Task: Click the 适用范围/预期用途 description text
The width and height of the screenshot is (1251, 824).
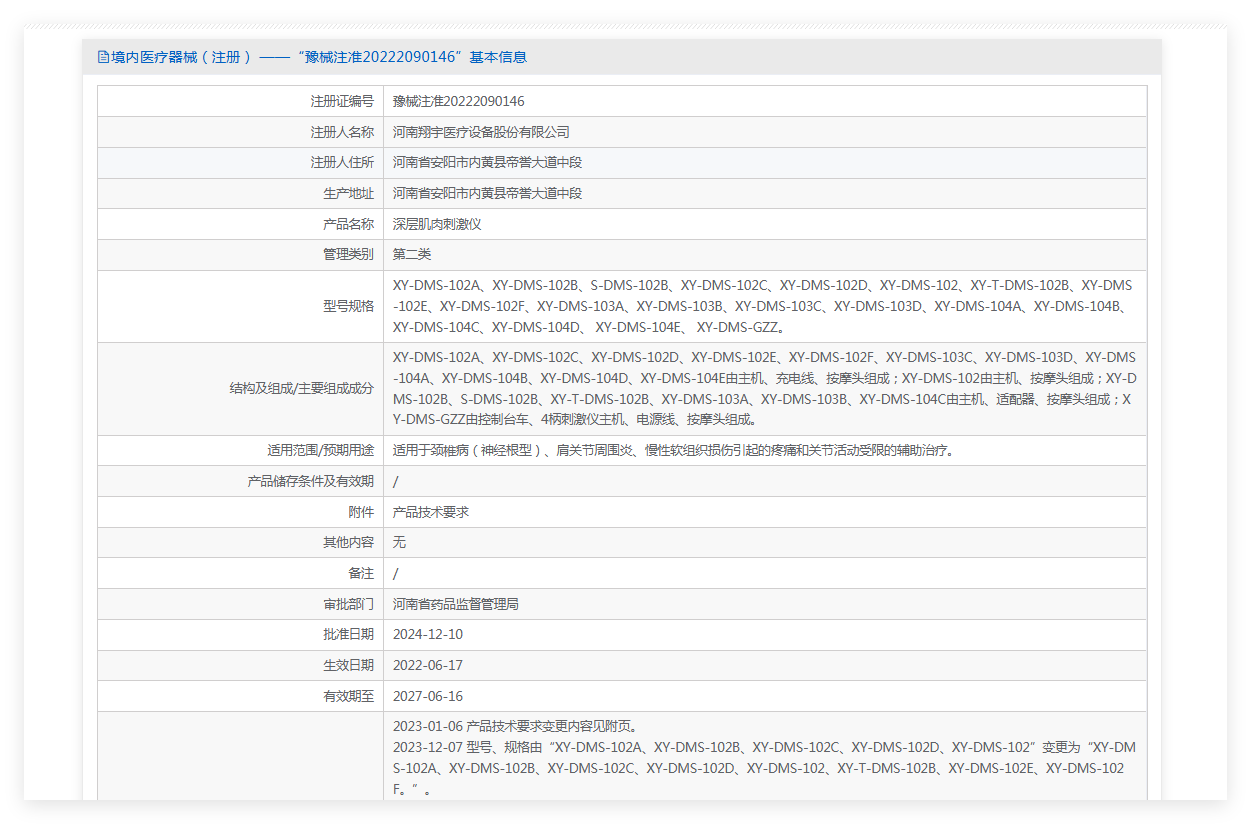Action: pyautogui.click(x=674, y=451)
